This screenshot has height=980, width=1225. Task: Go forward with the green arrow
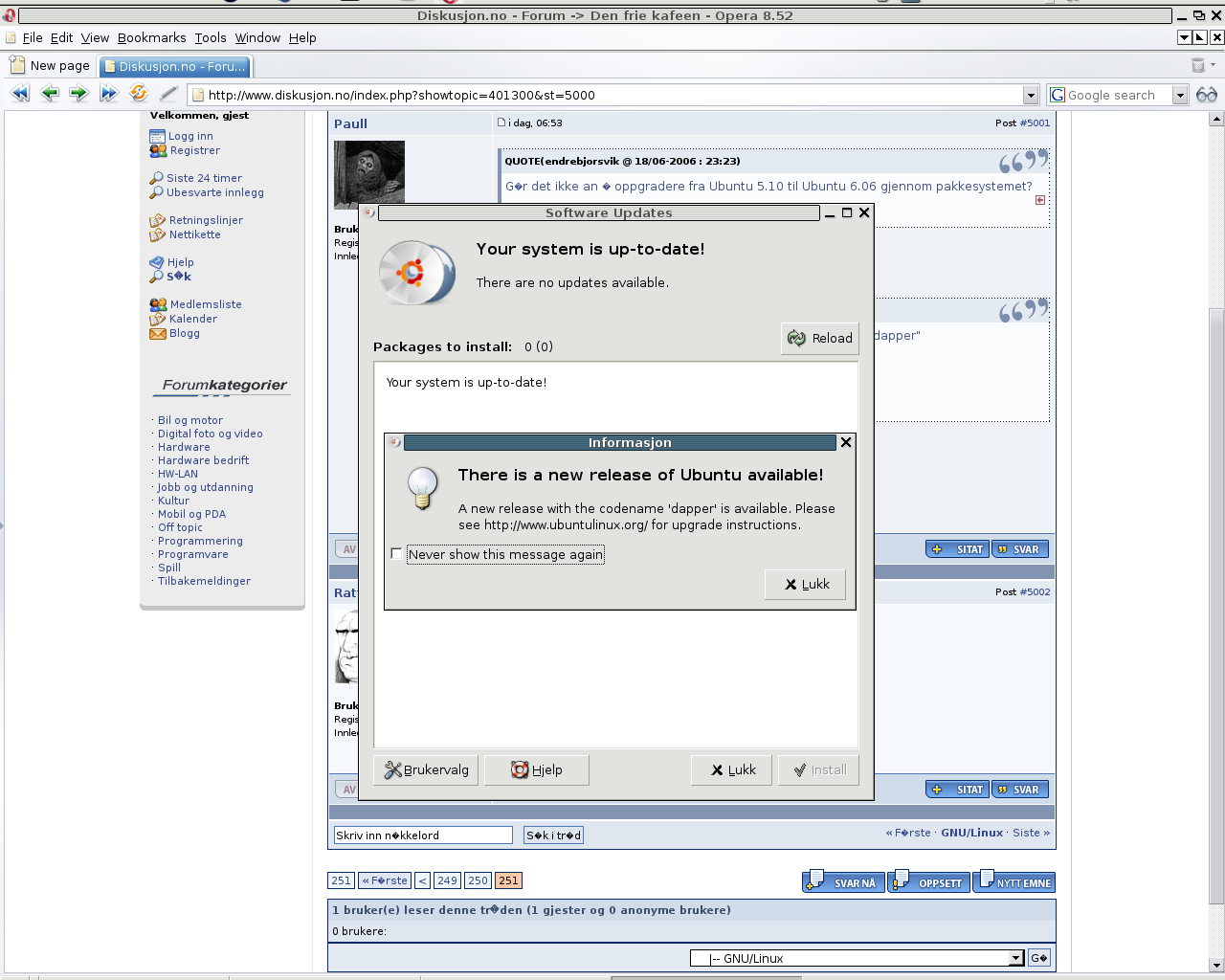tap(78, 93)
